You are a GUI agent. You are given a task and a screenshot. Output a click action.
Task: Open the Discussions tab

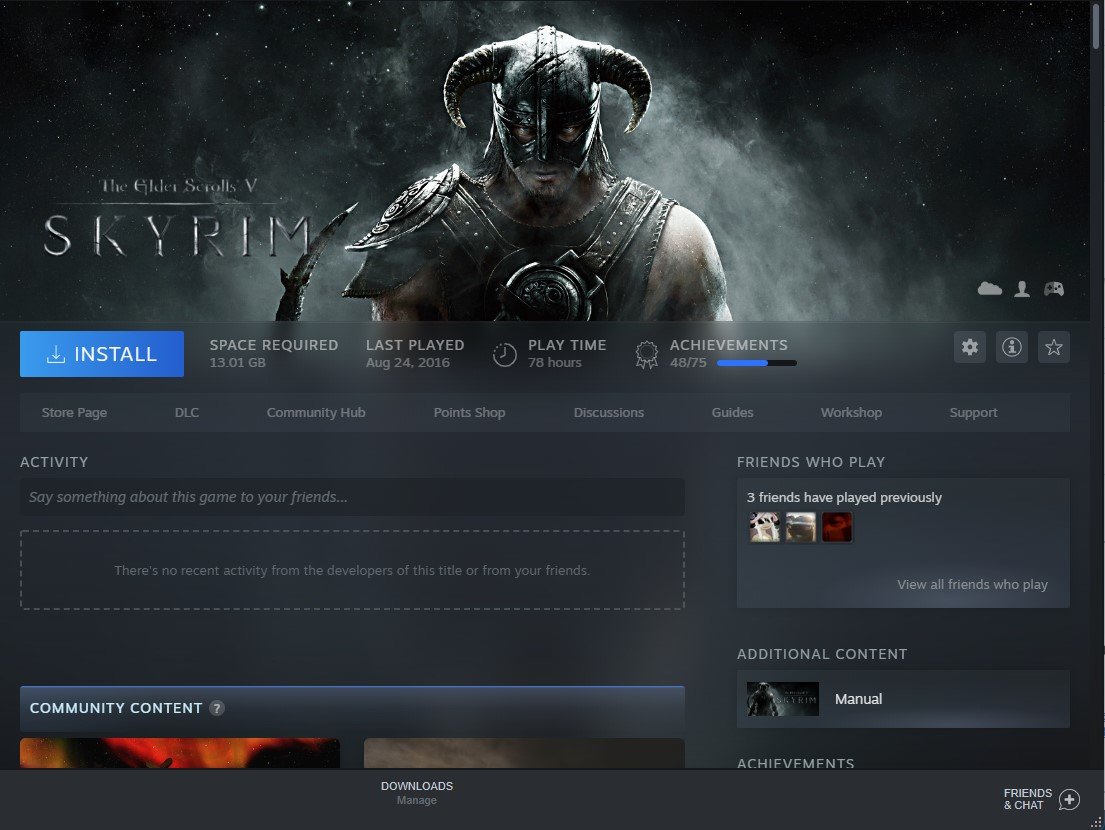[609, 412]
